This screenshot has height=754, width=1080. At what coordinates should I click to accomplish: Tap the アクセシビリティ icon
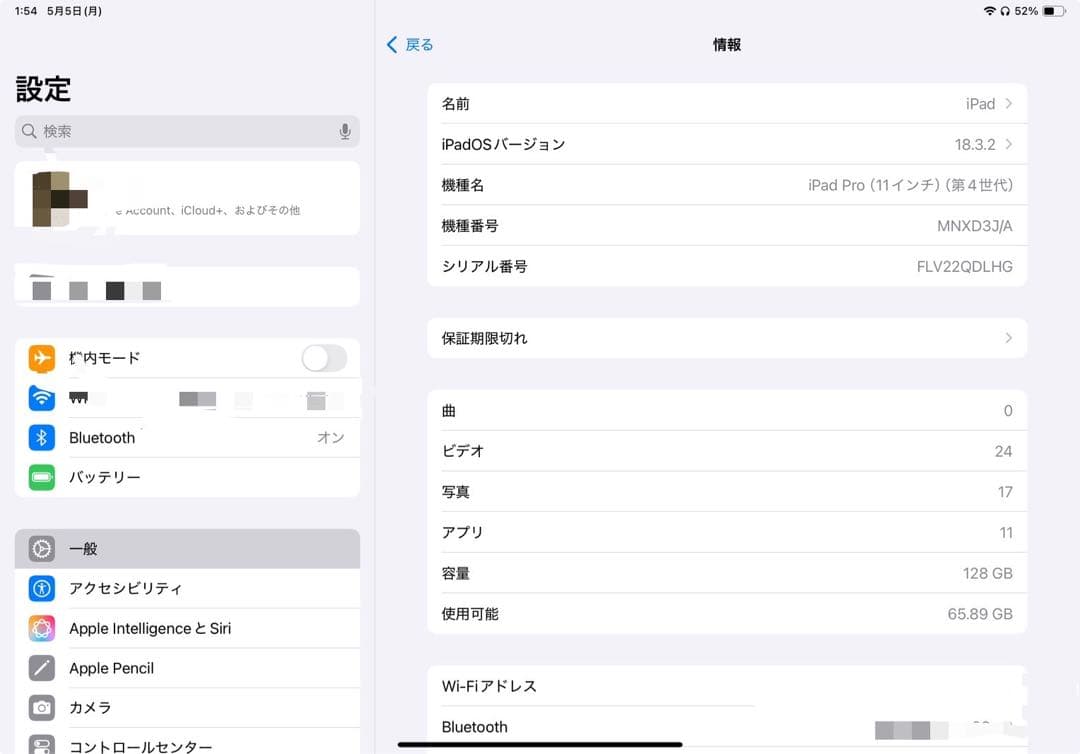[41, 588]
